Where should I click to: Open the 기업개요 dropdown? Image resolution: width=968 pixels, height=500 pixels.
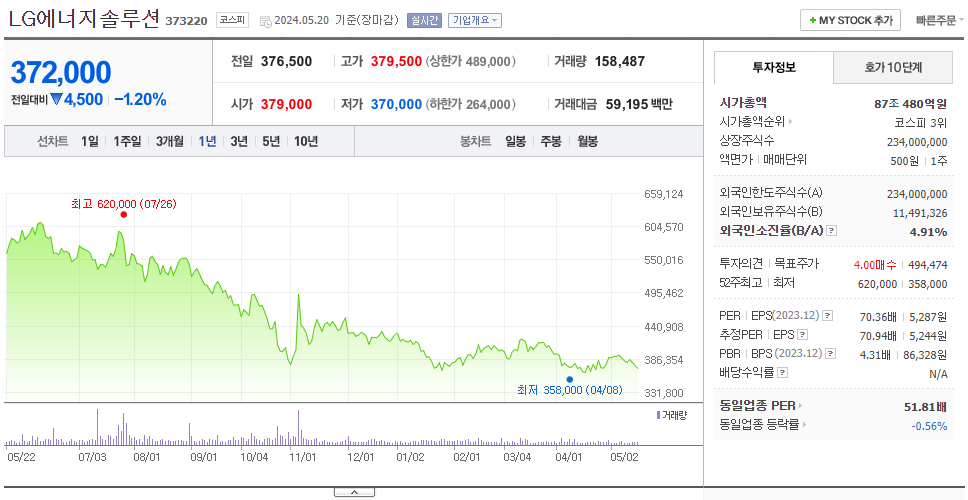pos(475,20)
